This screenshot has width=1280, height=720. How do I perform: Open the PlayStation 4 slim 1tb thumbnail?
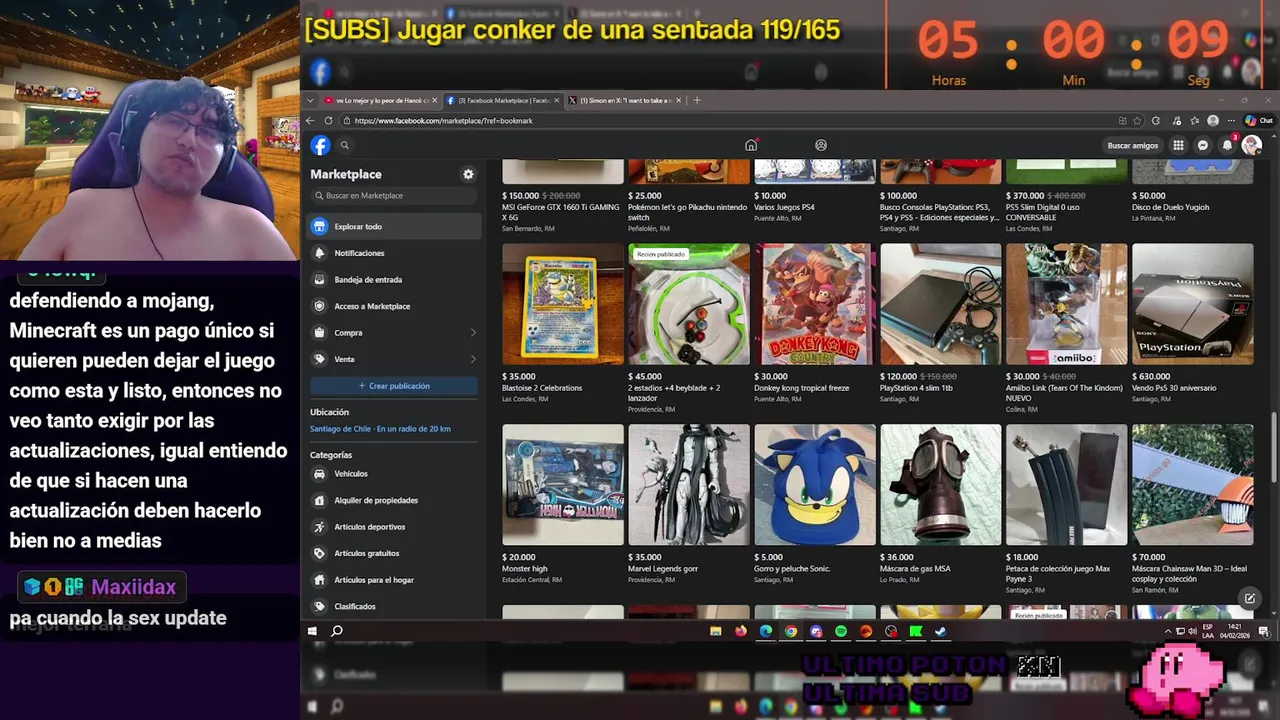point(941,304)
